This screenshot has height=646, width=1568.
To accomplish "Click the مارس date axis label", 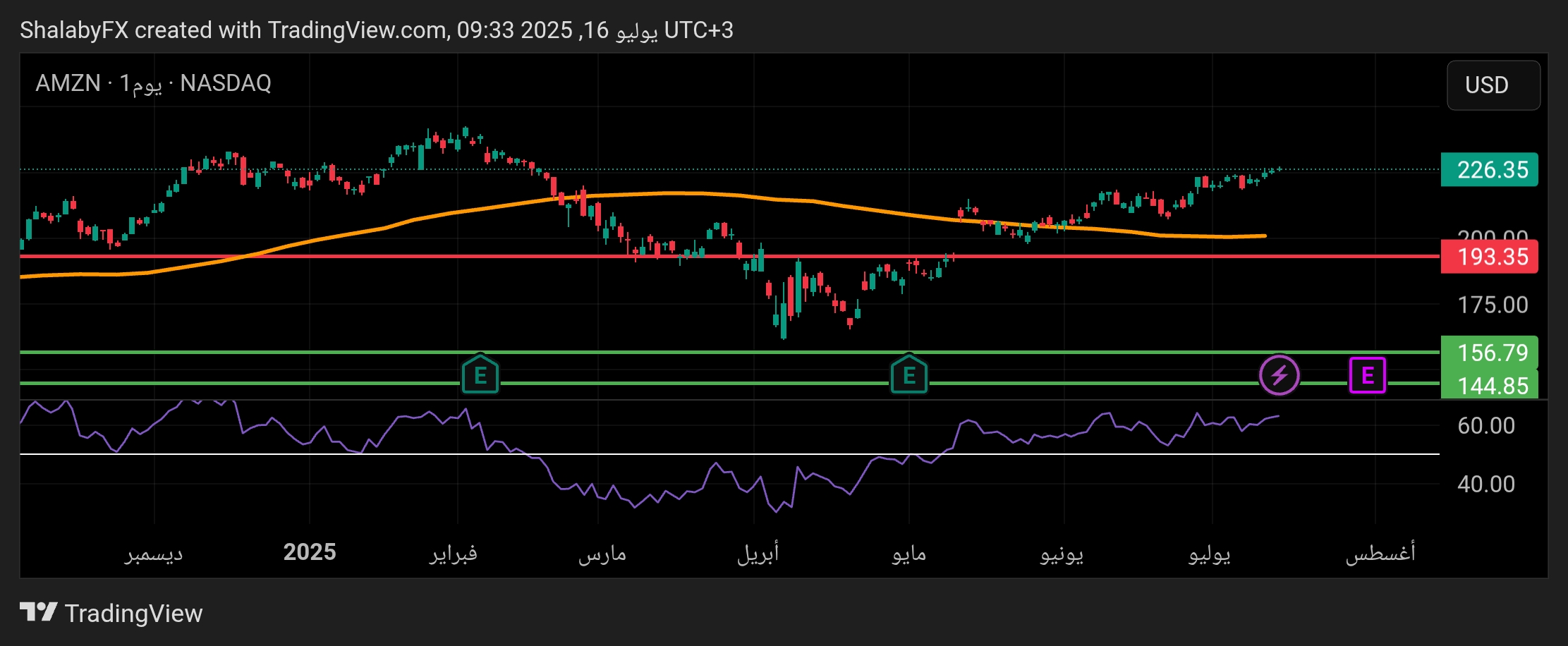I will tap(602, 554).
